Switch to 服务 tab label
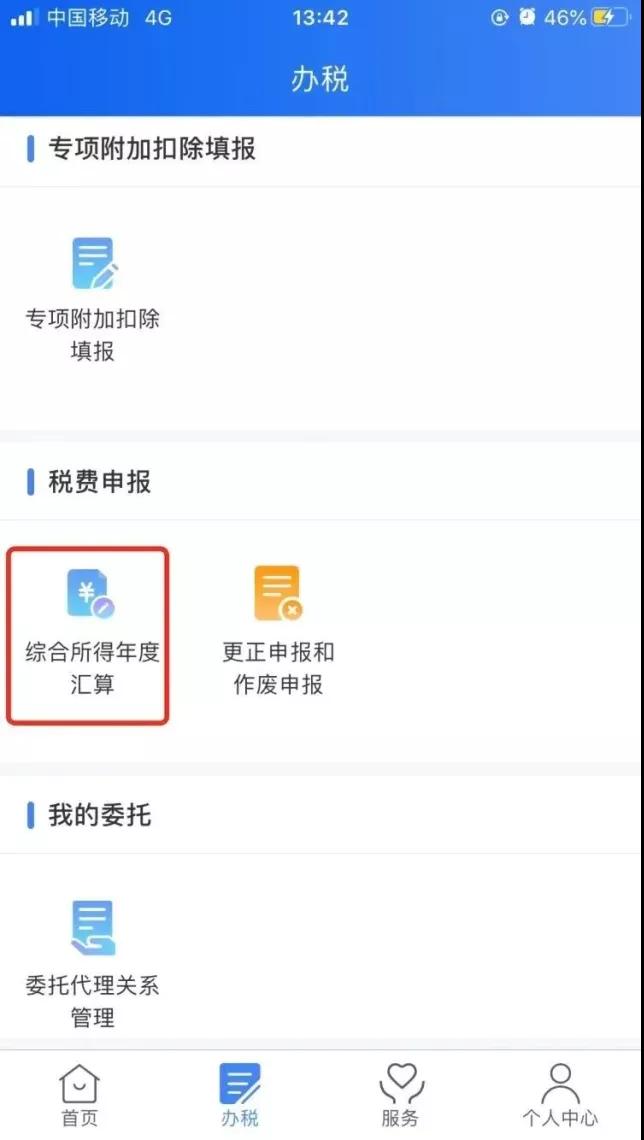This screenshot has width=644, height=1140. [x=401, y=1117]
